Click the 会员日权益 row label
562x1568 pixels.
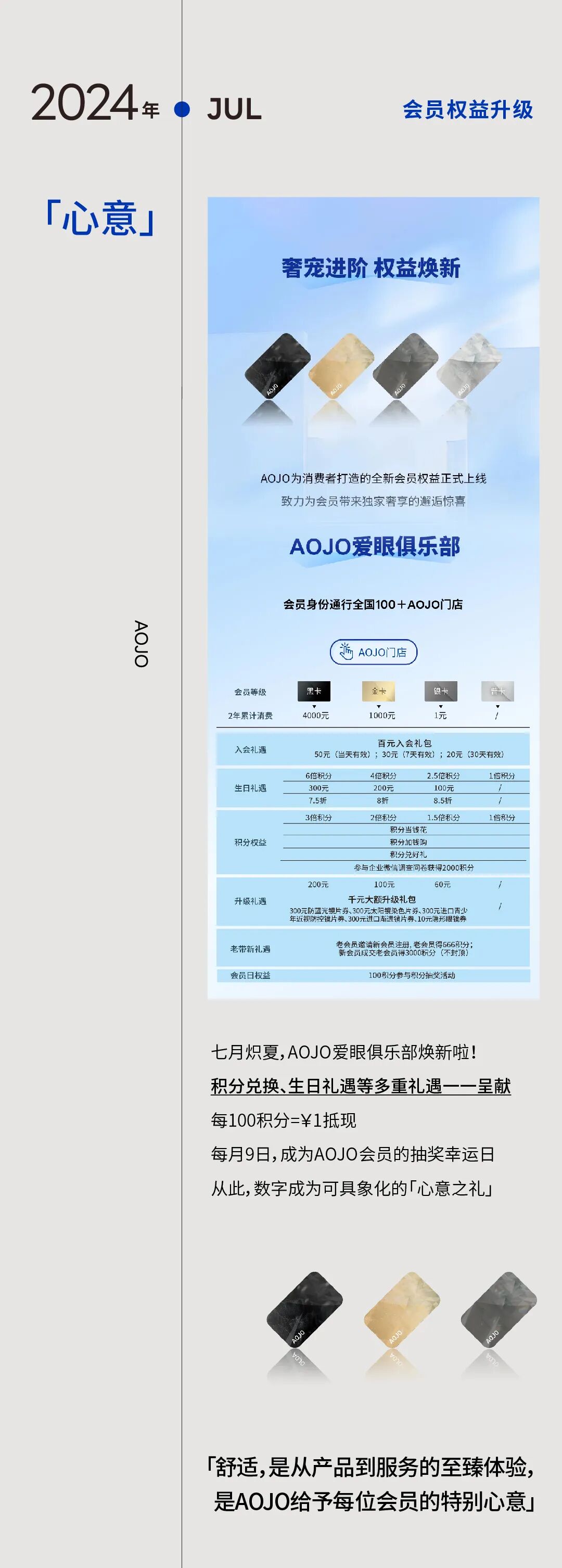point(250,975)
